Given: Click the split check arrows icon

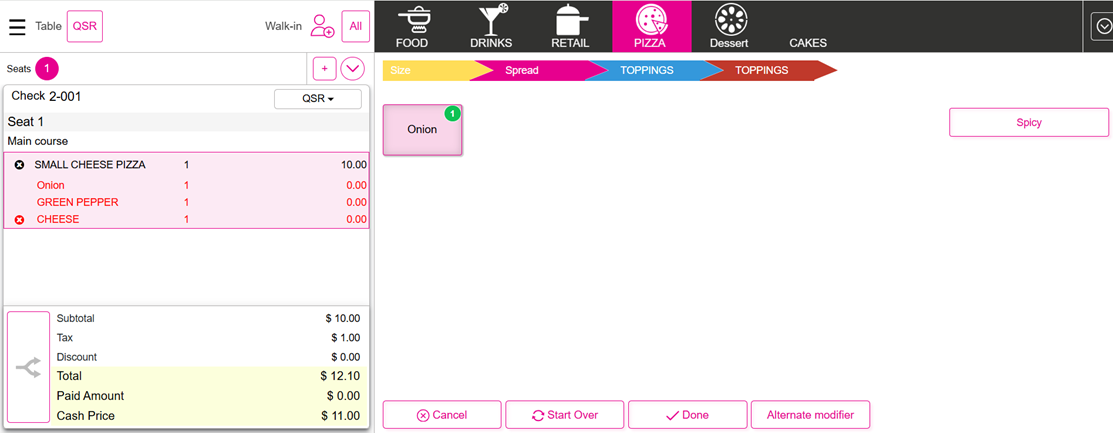Looking at the screenshot, I should [28, 367].
